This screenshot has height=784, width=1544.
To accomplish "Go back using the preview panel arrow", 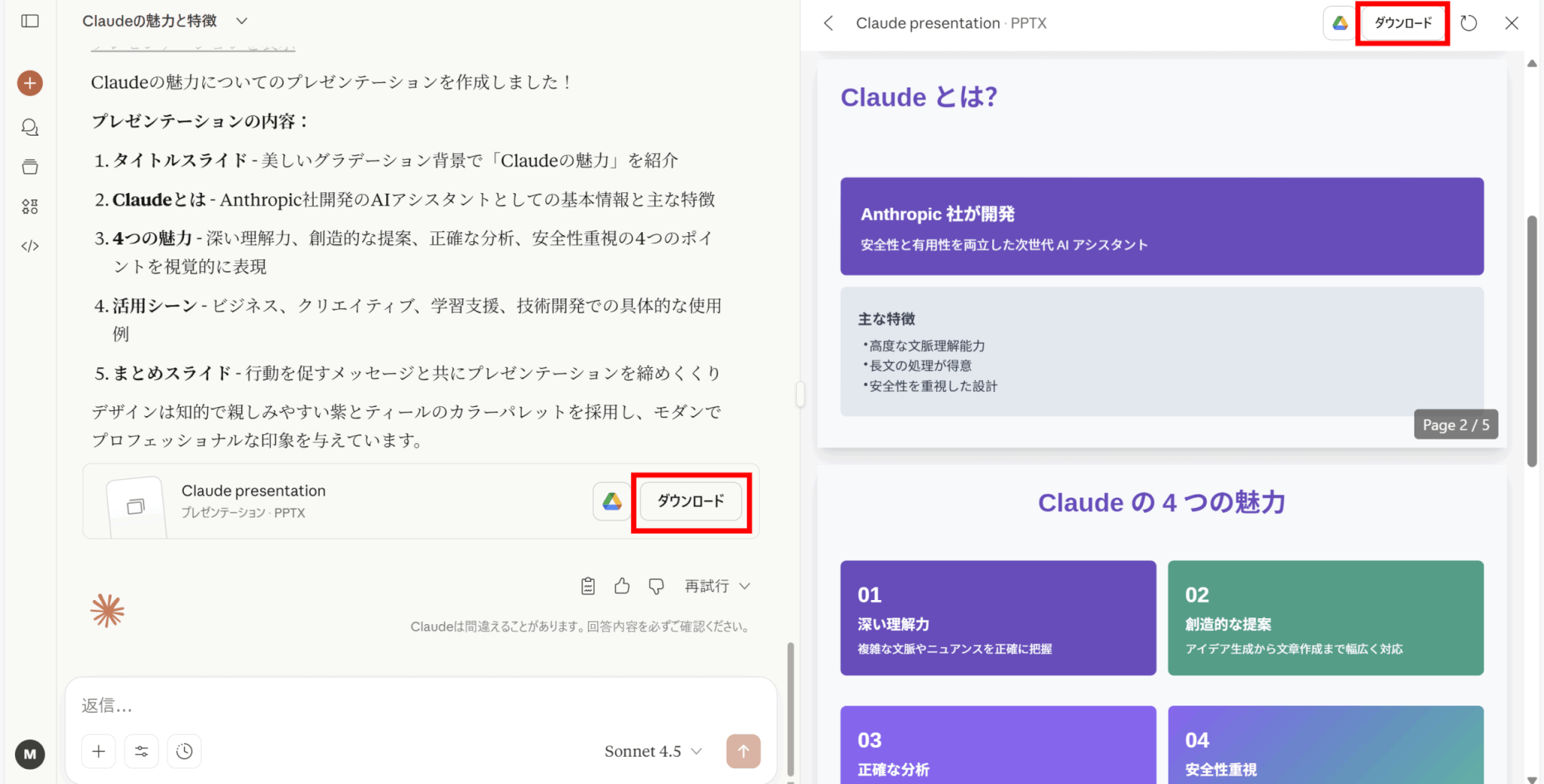I will click(829, 23).
